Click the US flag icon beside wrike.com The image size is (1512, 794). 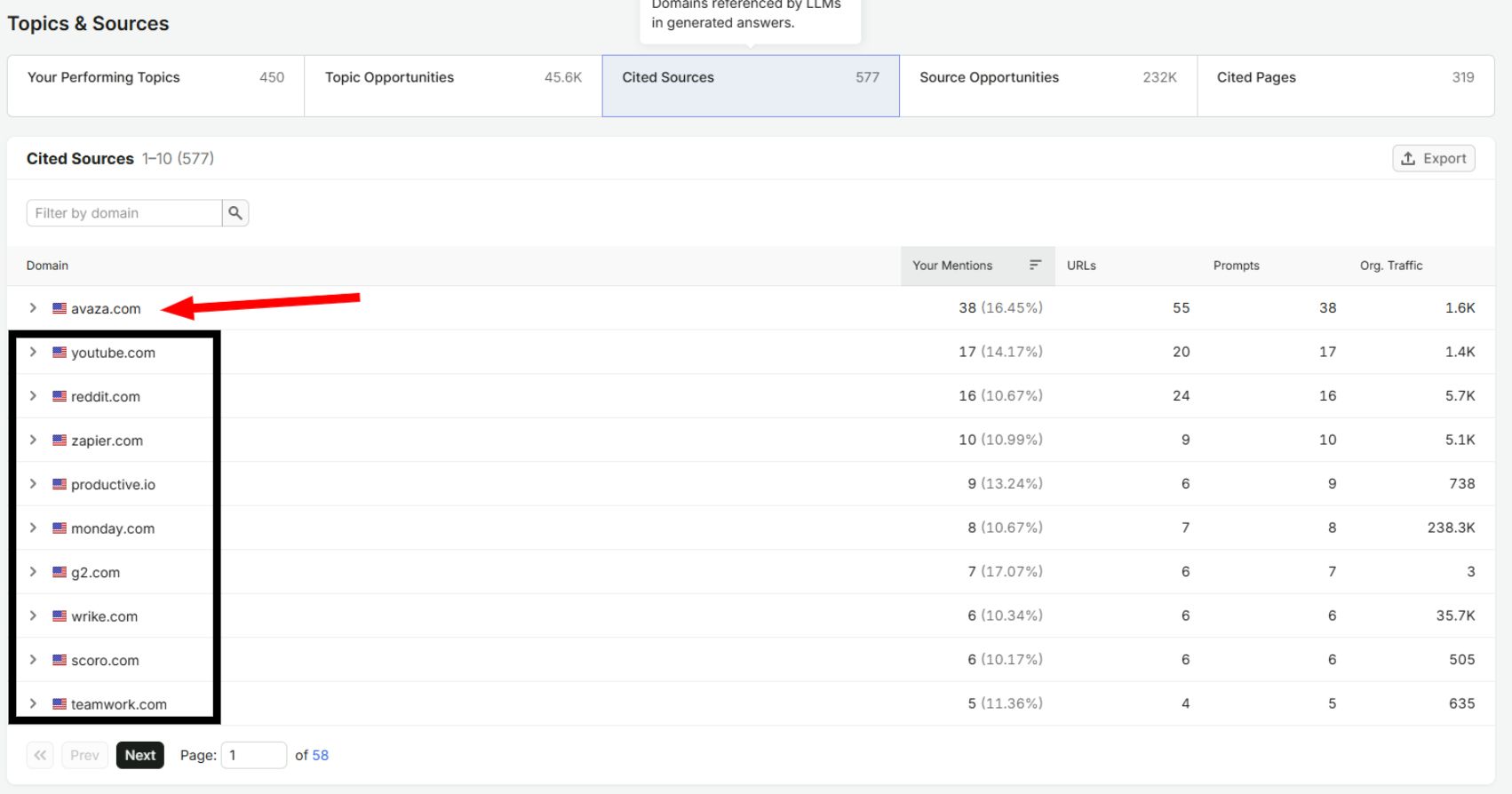(x=60, y=616)
